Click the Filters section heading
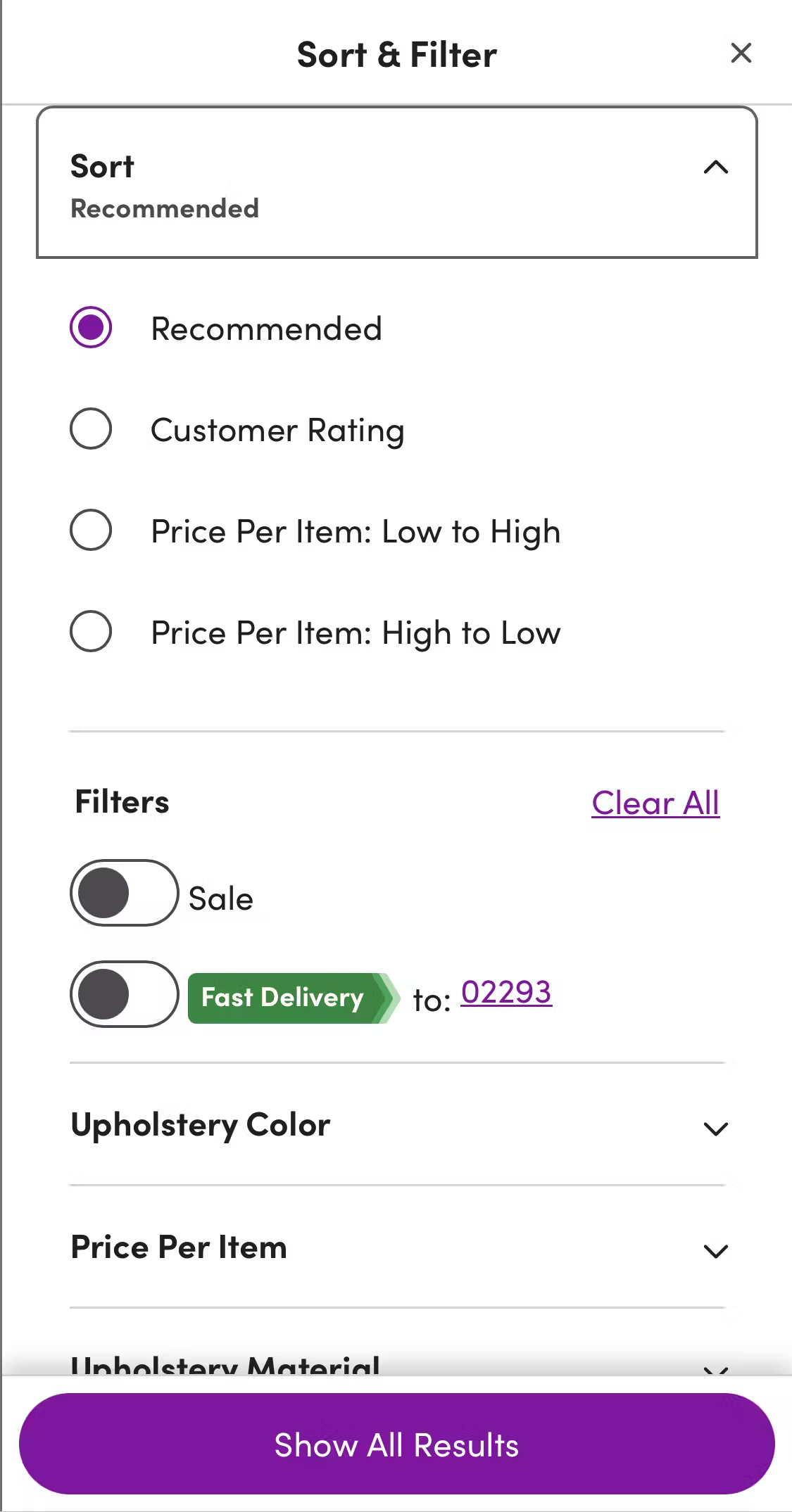The width and height of the screenshot is (792, 1512). [x=121, y=801]
